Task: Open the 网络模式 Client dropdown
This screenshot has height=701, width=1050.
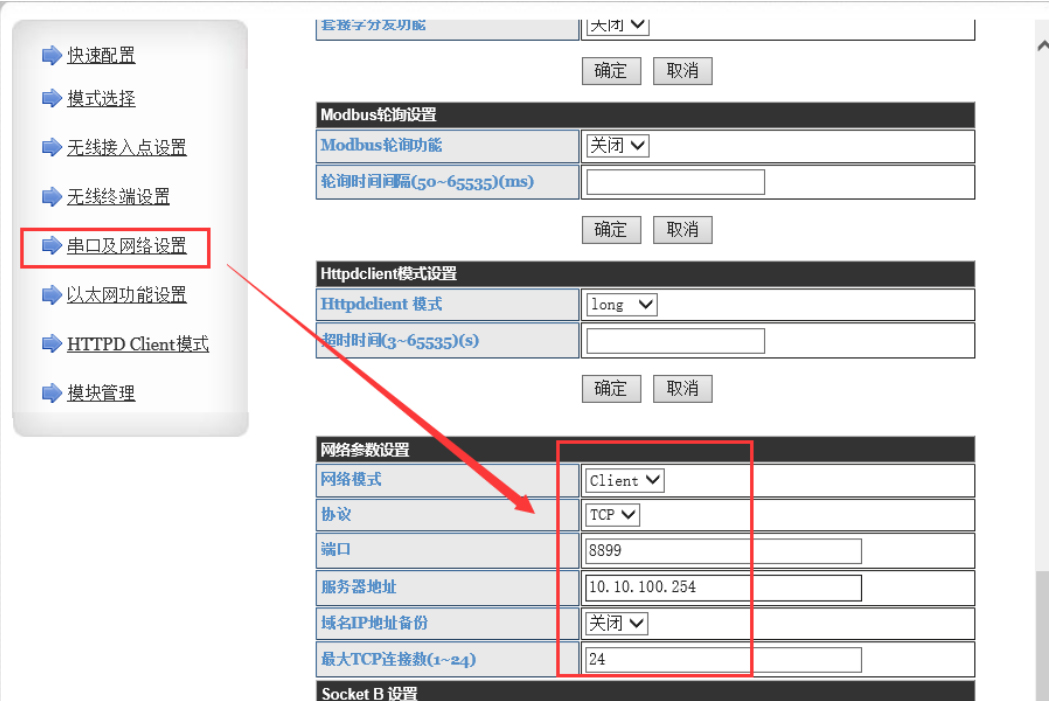Action: (625, 481)
